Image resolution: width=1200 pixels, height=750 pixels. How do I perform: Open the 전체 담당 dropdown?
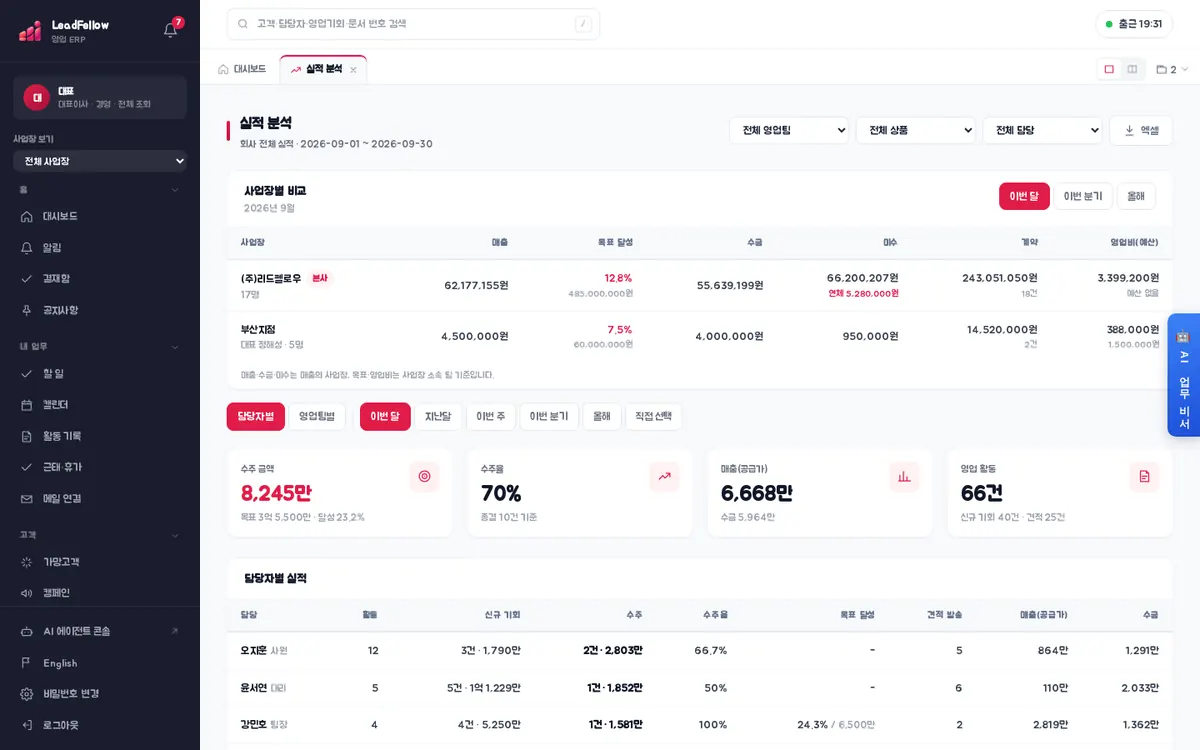click(x=1043, y=130)
